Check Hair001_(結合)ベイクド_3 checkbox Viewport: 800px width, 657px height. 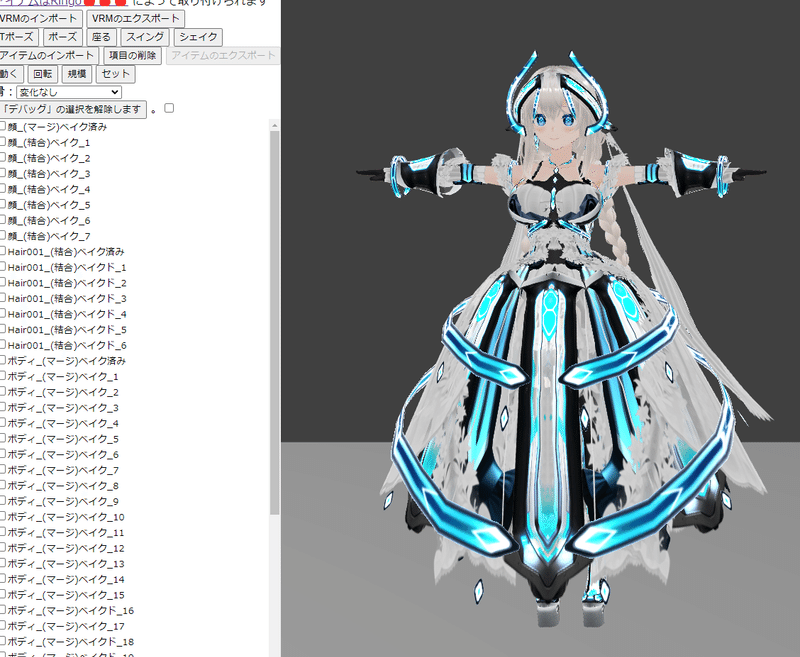[2, 298]
